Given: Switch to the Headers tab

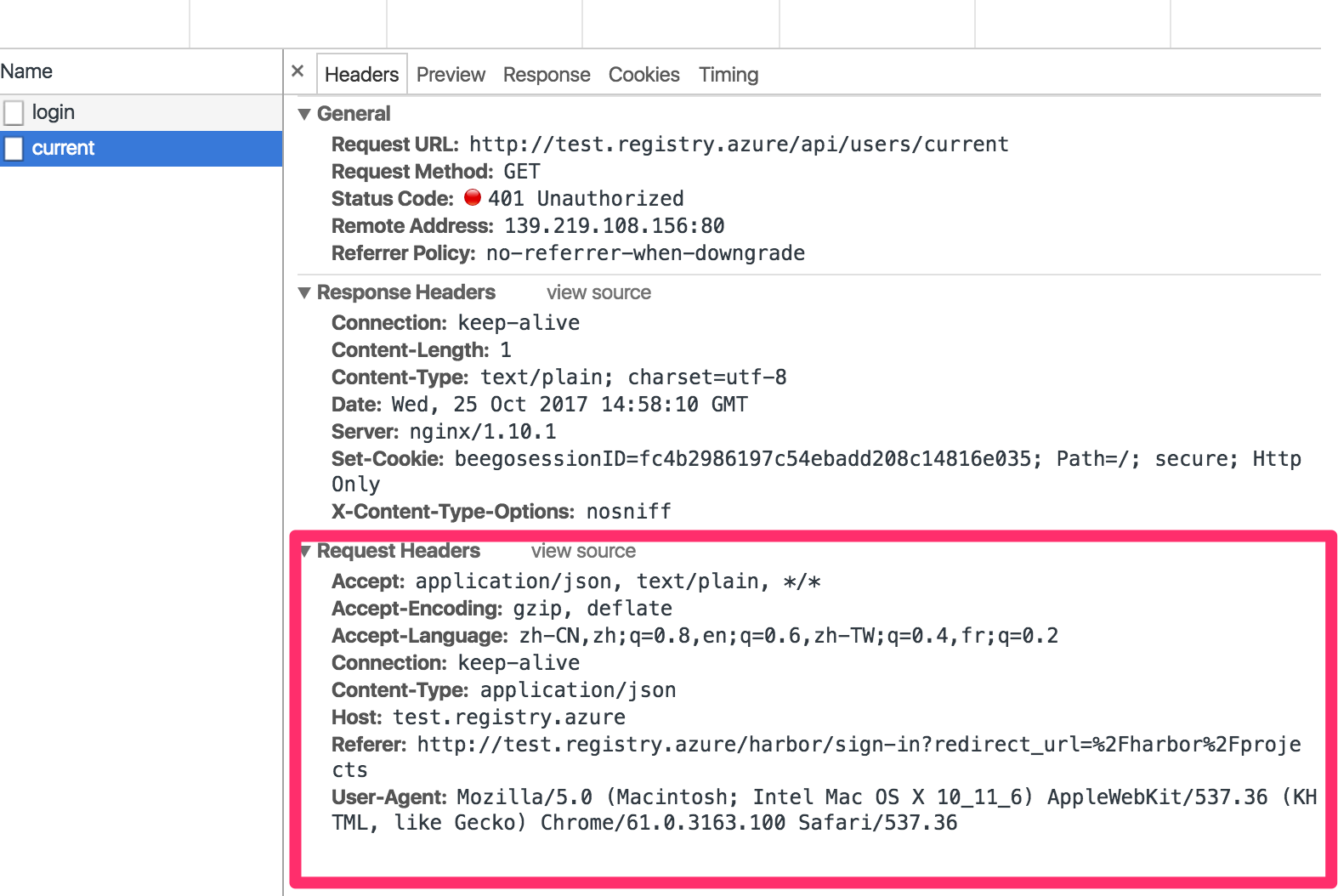Looking at the screenshot, I should (361, 75).
